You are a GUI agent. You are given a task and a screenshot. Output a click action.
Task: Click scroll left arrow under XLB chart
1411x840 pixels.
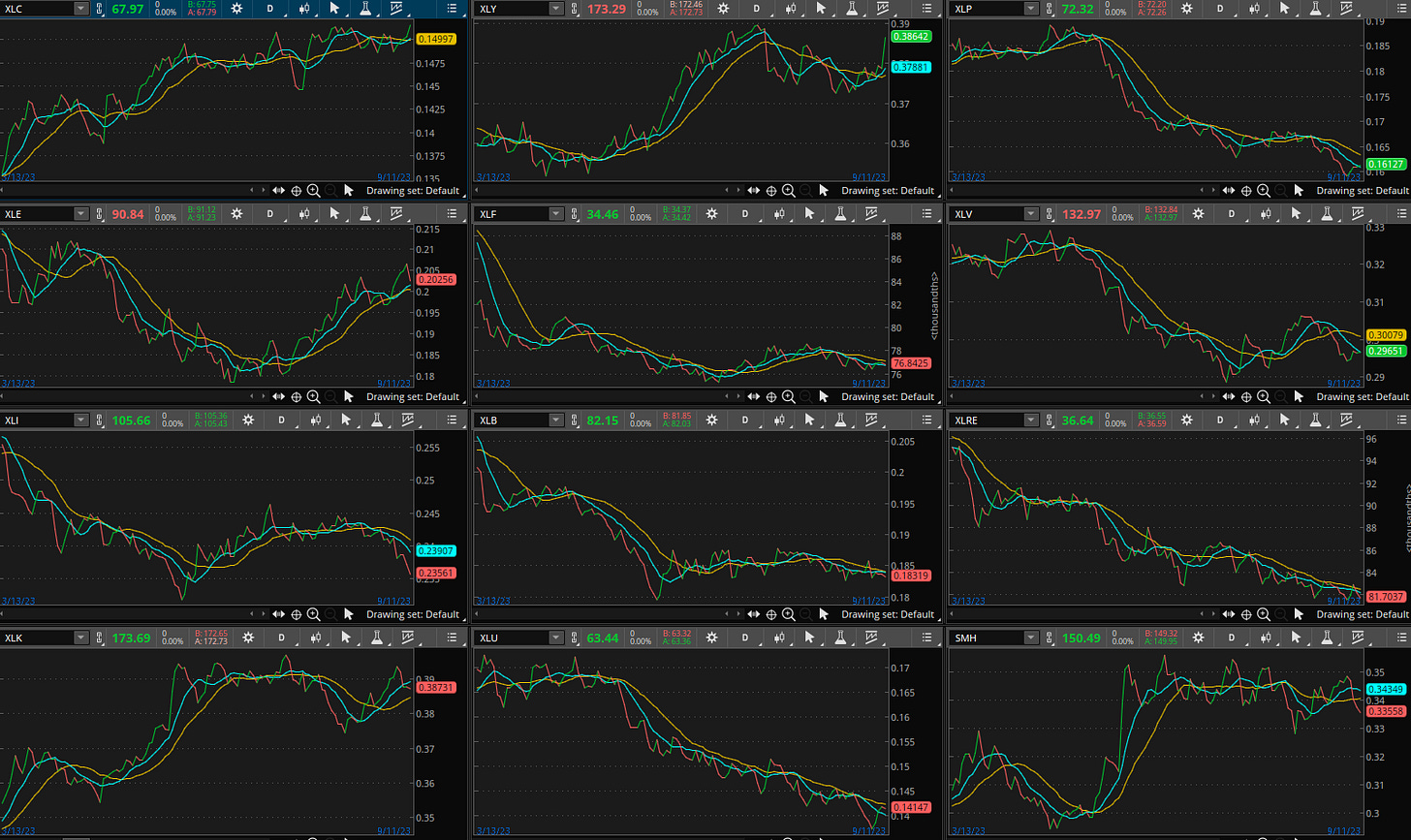729,613
